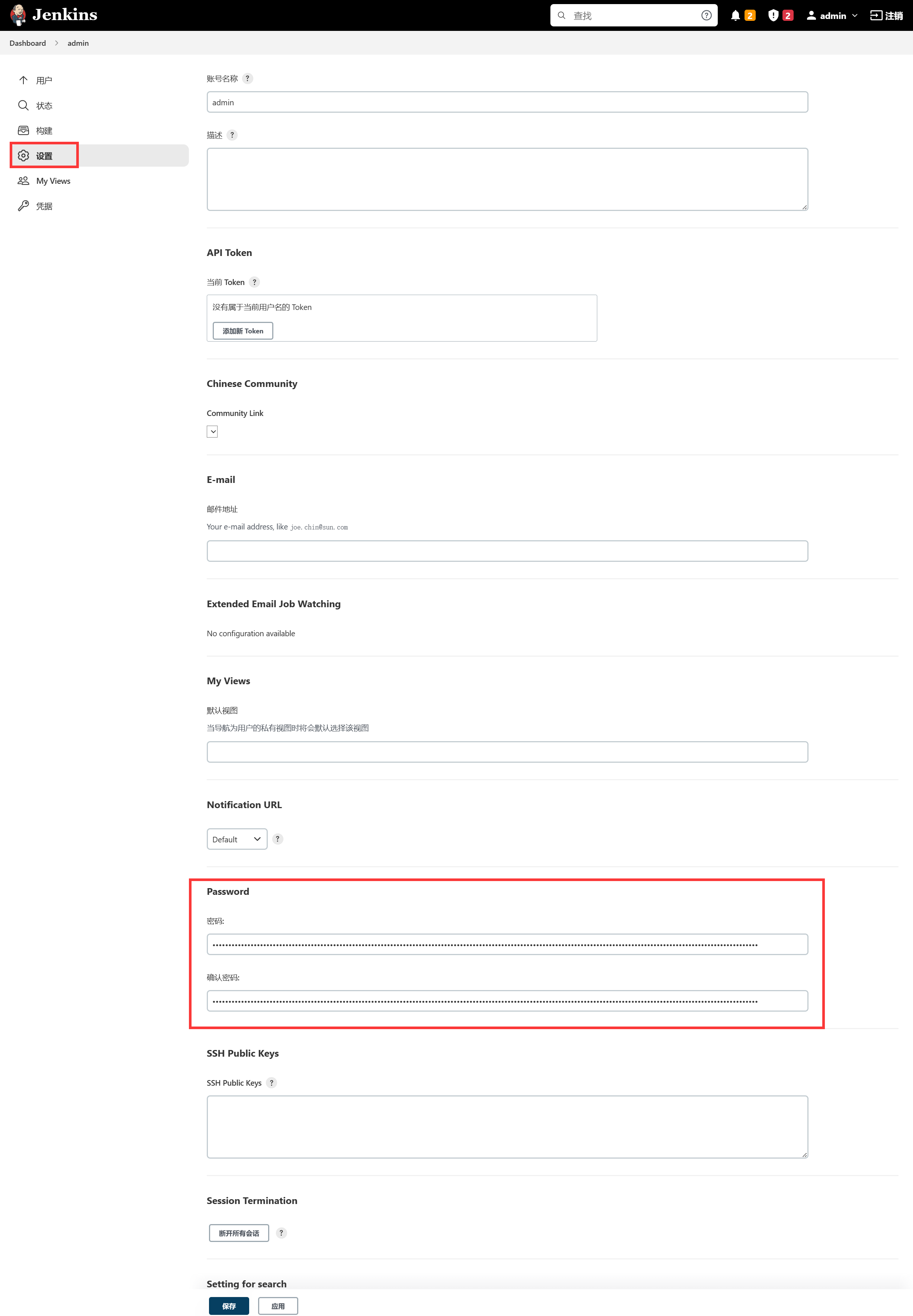Click the Jenkins logo icon

coord(18,15)
